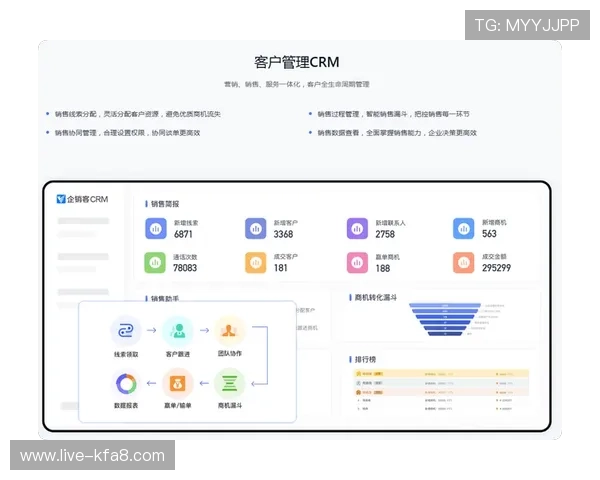Click the bullet text starting 销售协同管理

127,133
